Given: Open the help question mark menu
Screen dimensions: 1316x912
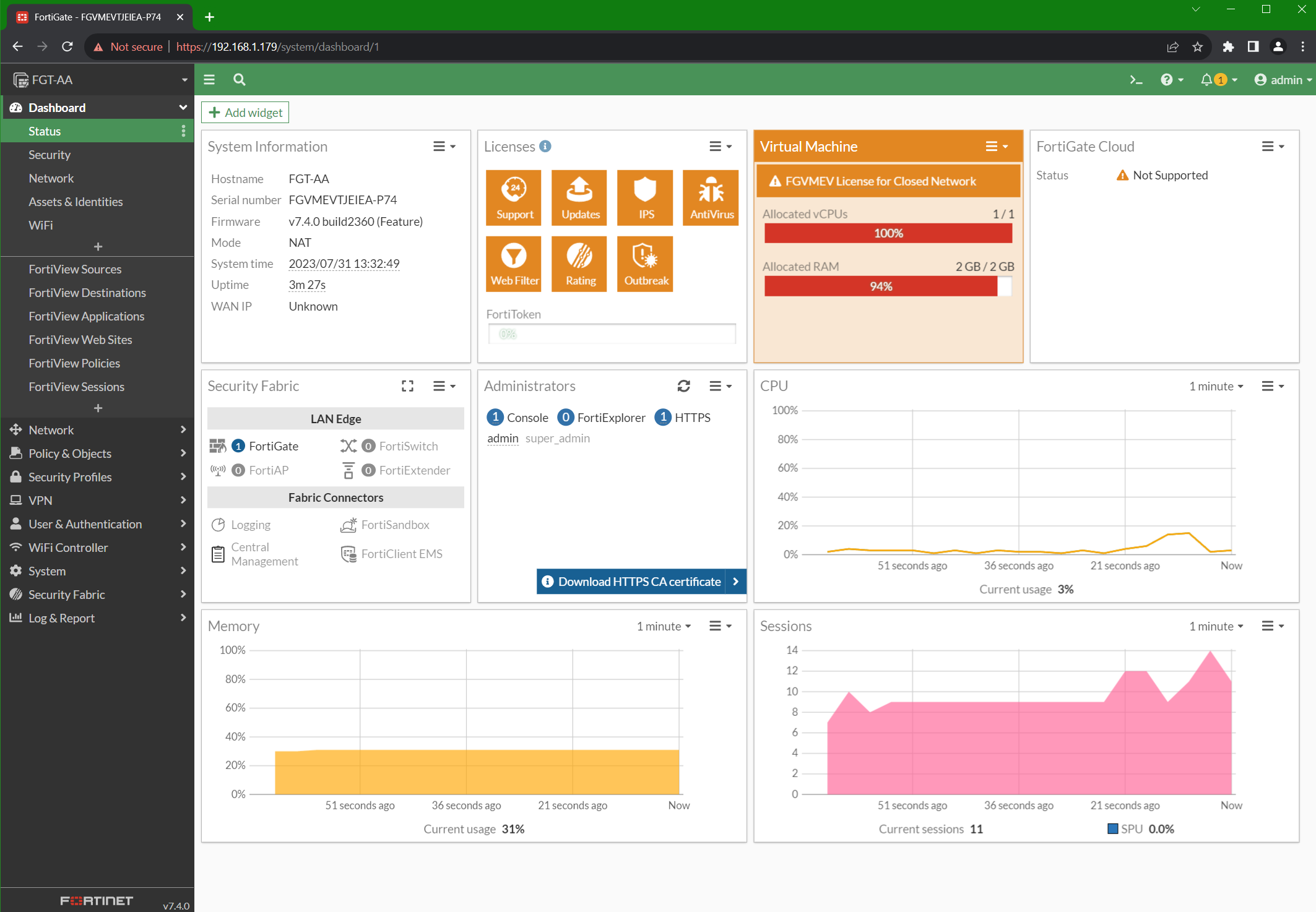Looking at the screenshot, I should coord(1172,80).
